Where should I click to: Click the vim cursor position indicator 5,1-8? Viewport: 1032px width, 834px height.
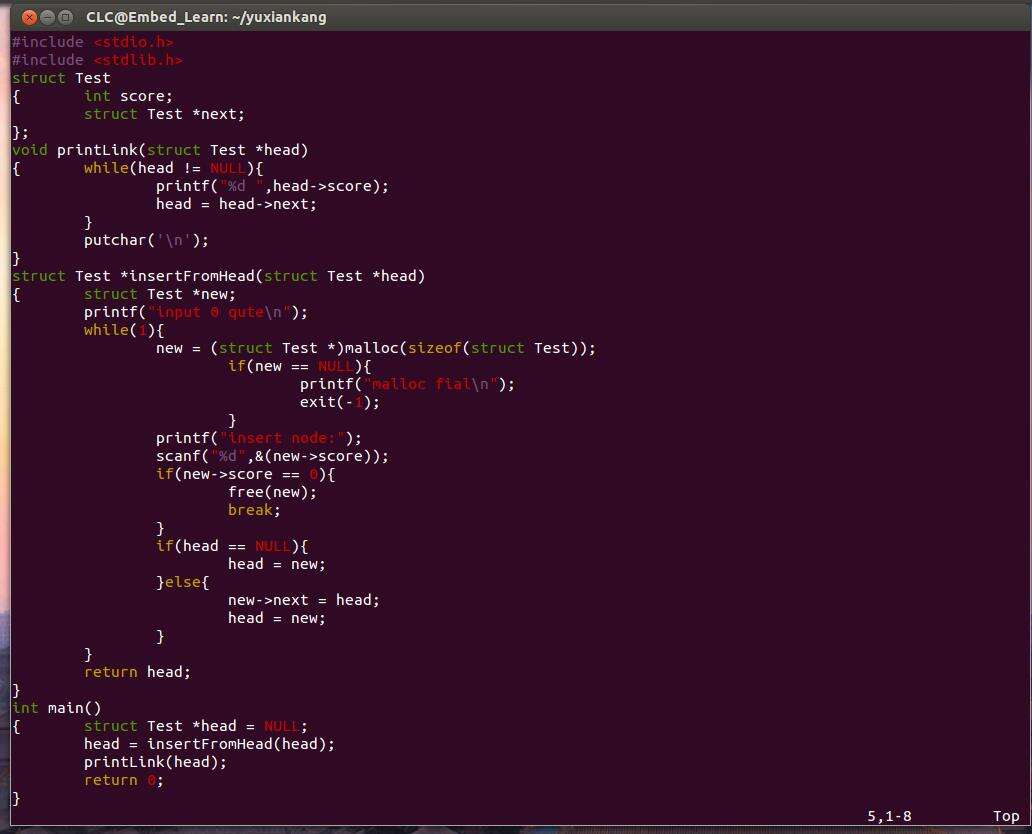[889, 816]
